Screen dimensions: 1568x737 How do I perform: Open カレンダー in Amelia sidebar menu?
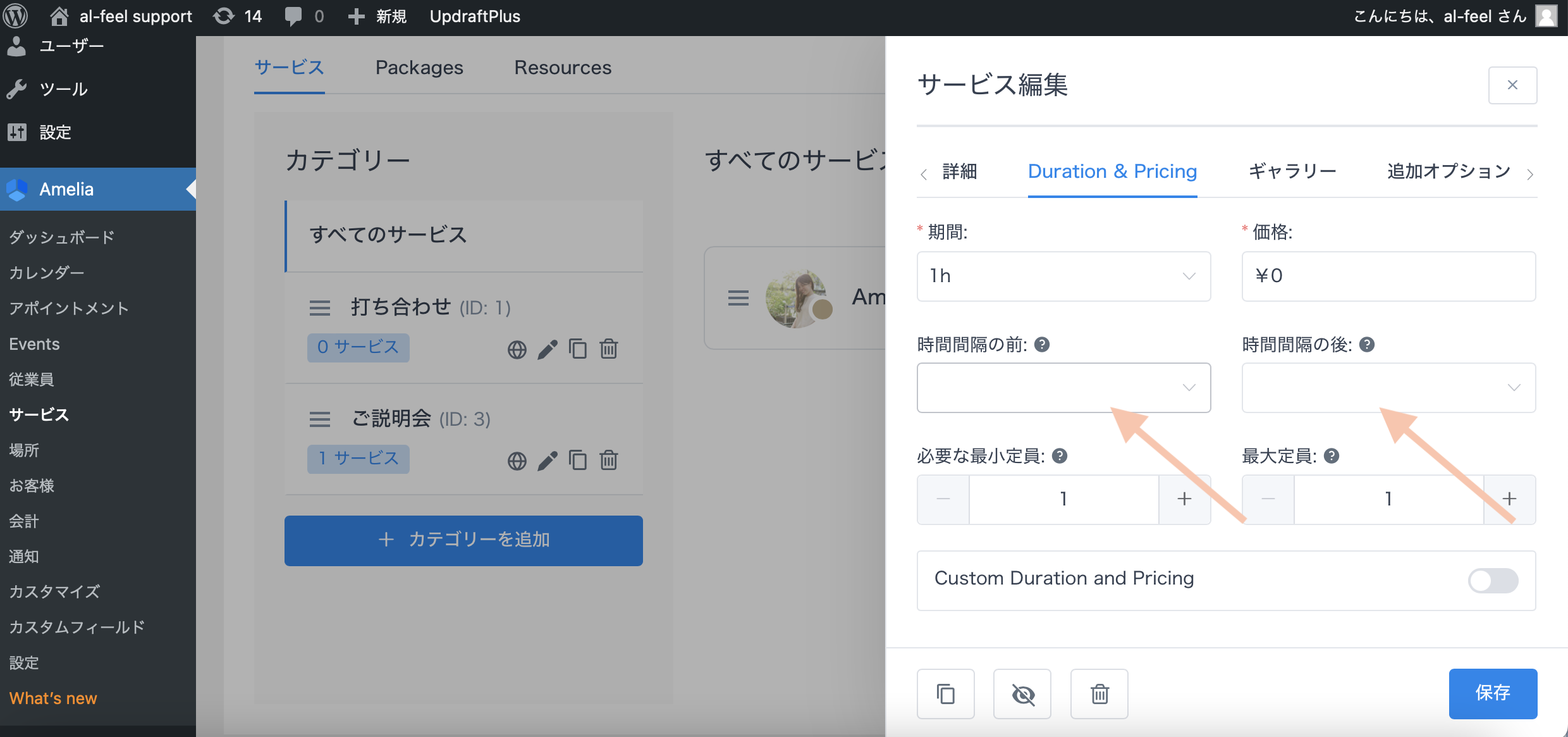pyautogui.click(x=47, y=273)
